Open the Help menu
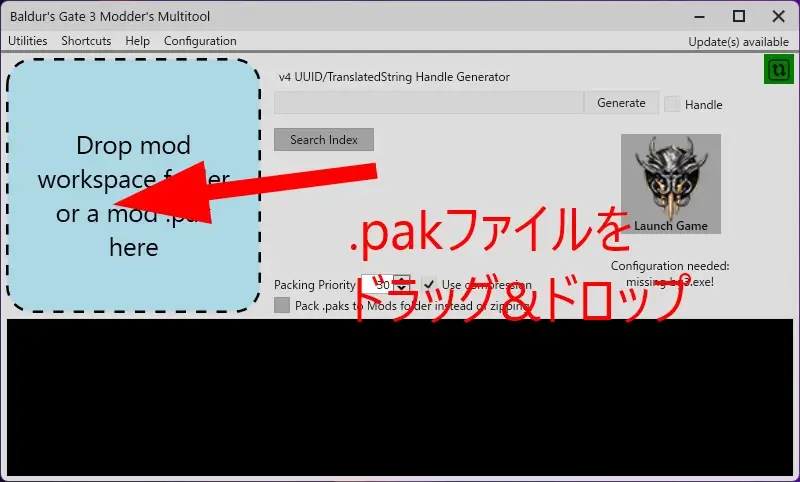The width and height of the screenshot is (800, 482). pyautogui.click(x=137, y=41)
